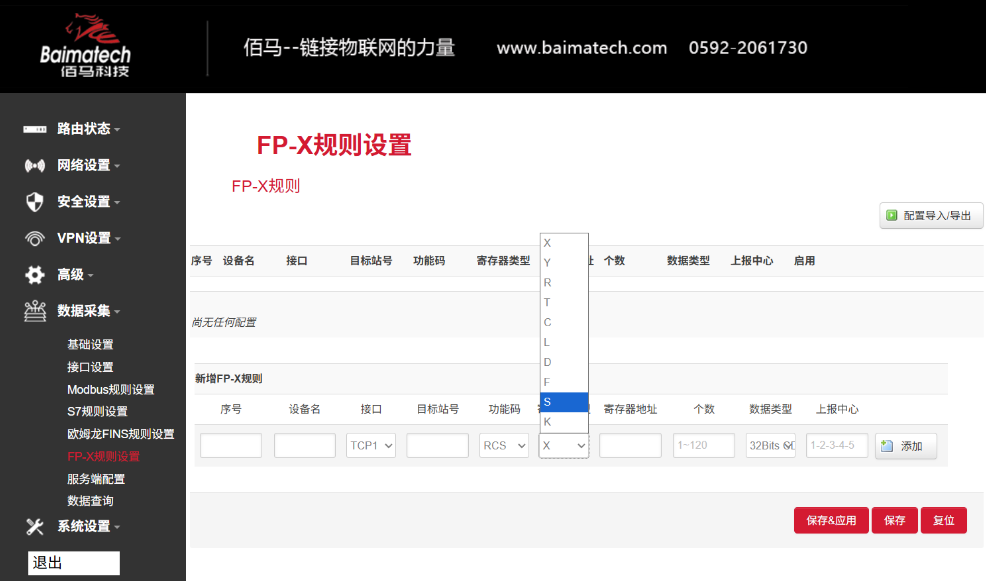986x581 pixels.
Task: Select register type T in list
Action: pos(564,302)
